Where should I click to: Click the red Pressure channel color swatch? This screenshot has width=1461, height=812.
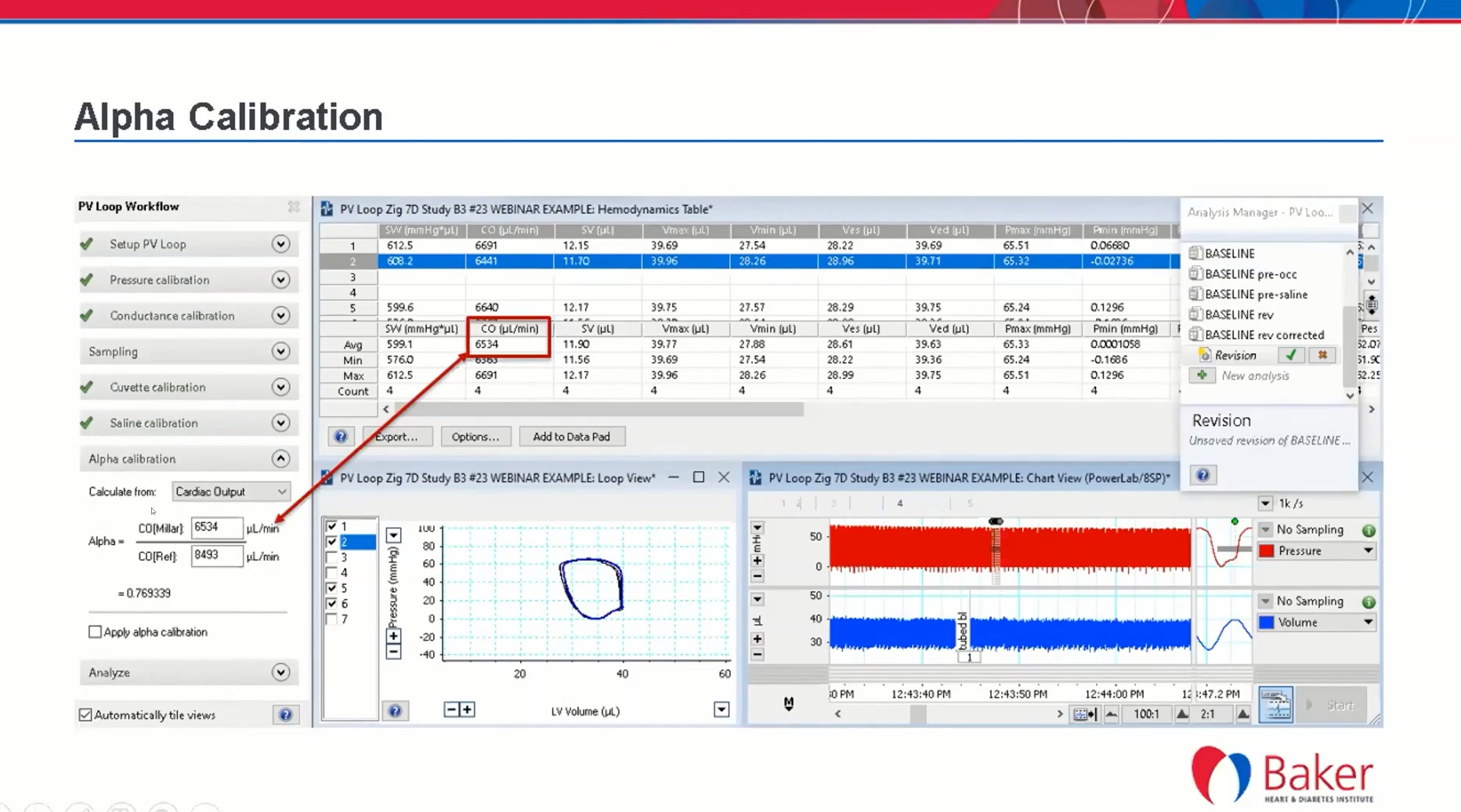[1267, 551]
